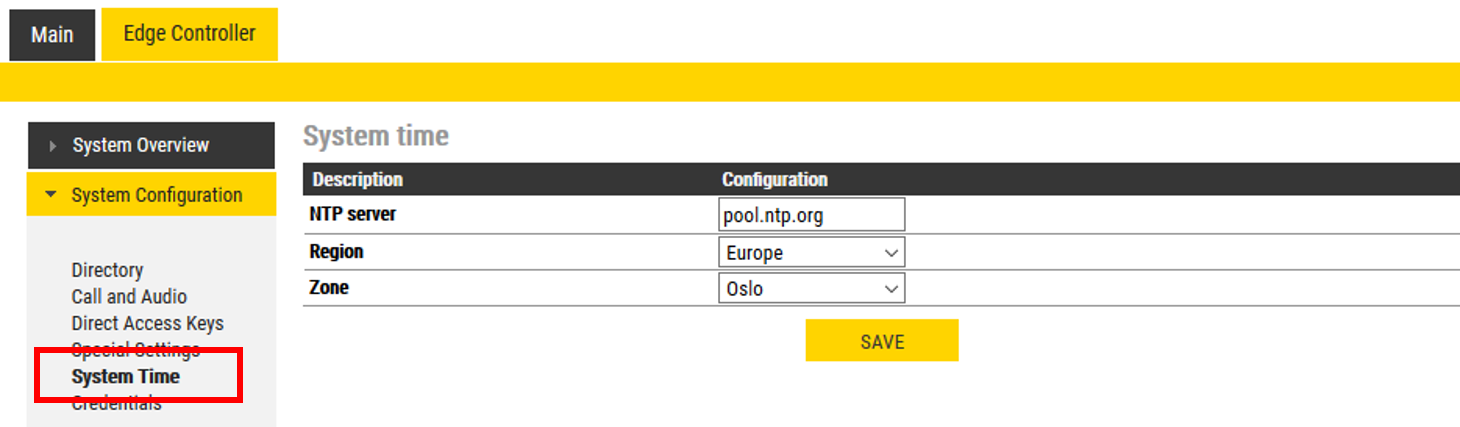Screen dimensions: 1460x427
Task: Go to Directory settings
Action: coord(107,270)
